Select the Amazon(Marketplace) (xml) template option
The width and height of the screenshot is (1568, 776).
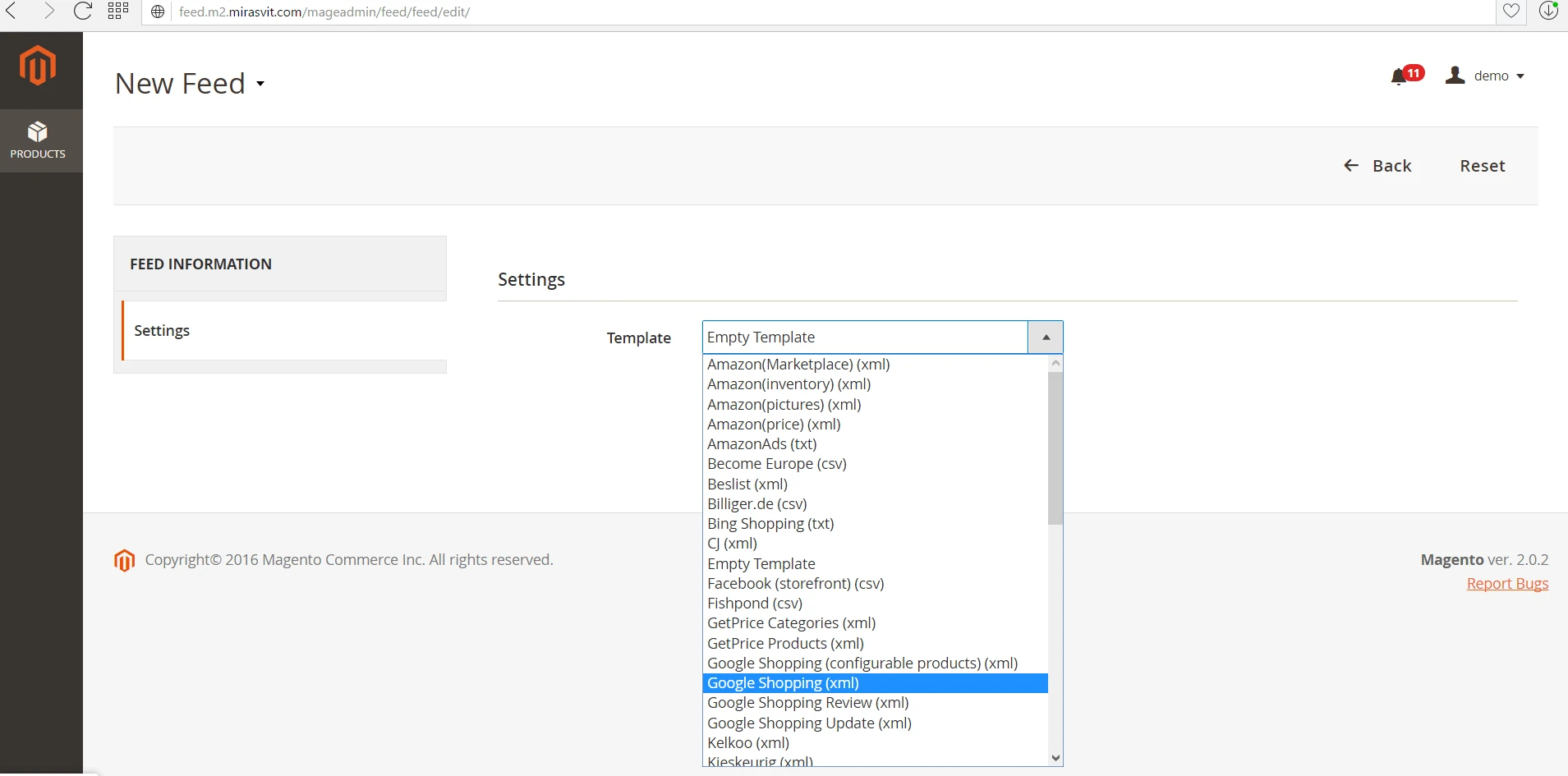(798, 364)
